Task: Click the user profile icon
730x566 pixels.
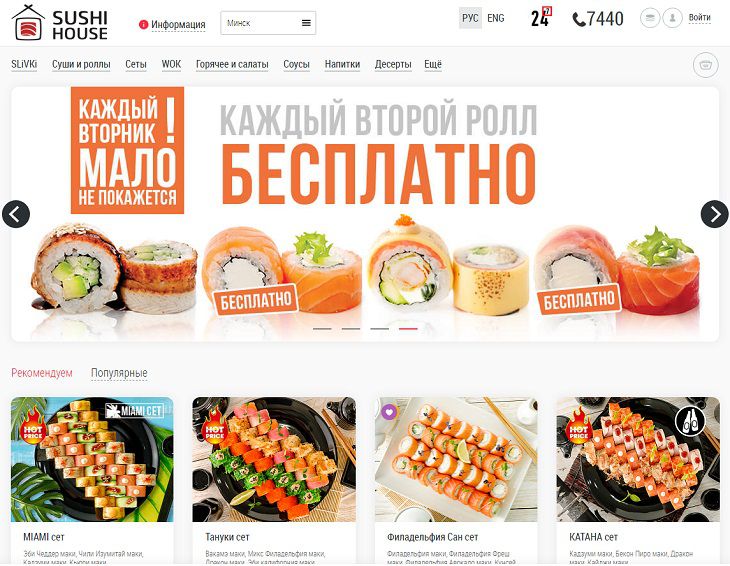Action: tap(672, 18)
